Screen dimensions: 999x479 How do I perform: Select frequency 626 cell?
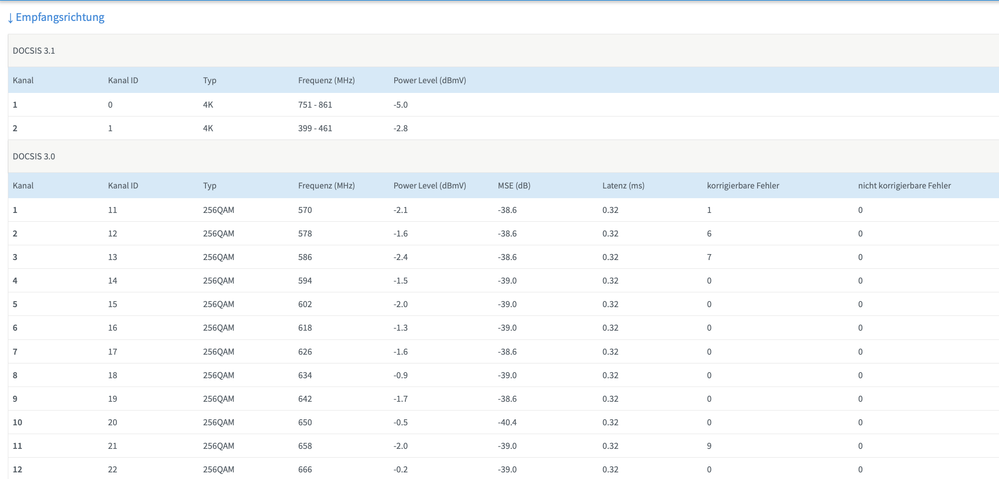point(305,352)
